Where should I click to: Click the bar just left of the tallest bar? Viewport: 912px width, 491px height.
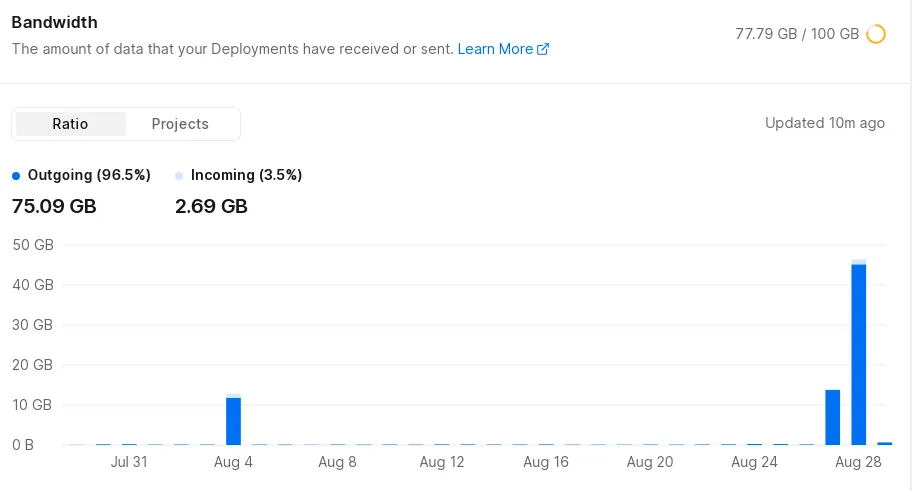(x=832, y=417)
